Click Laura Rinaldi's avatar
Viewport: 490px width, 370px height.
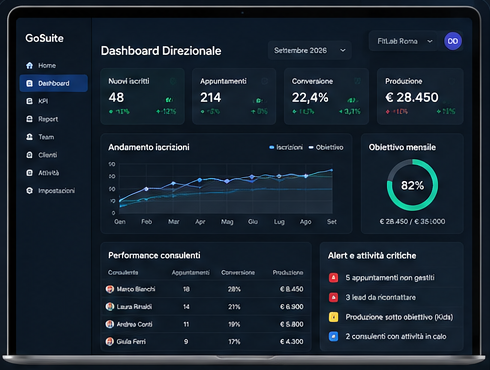[x=110, y=306]
